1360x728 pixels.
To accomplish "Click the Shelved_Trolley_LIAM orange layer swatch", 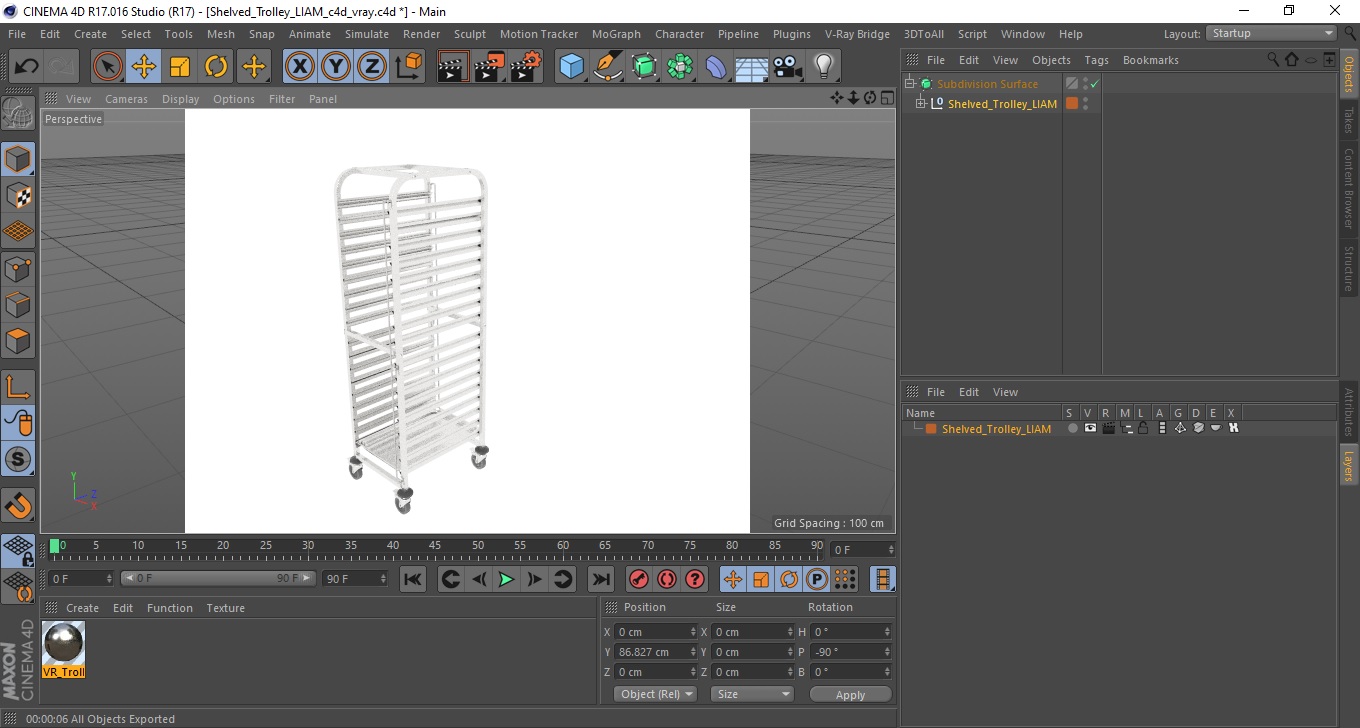I will tap(1072, 104).
